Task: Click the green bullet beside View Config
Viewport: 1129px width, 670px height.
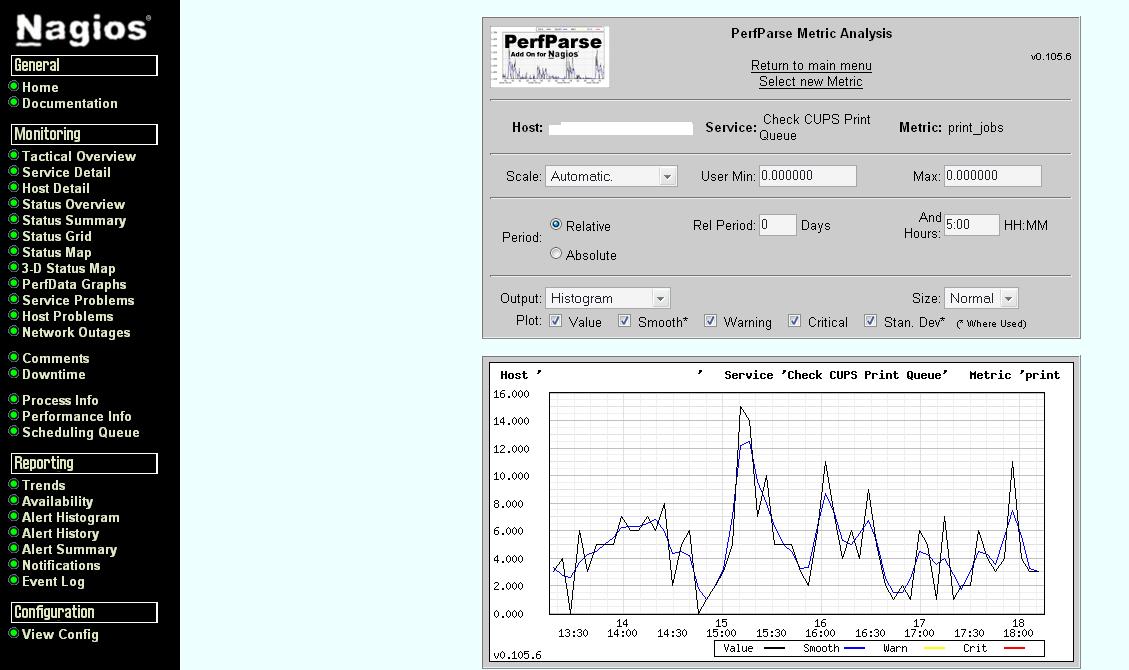Action: [x=14, y=633]
